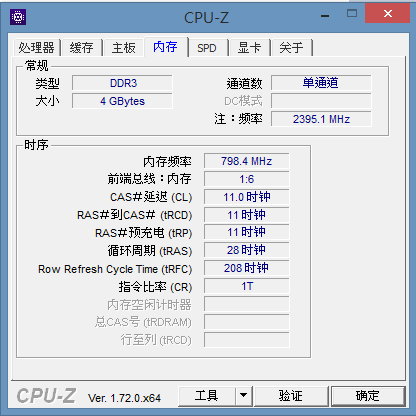The width and height of the screenshot is (416, 416).
Task: Go to the SPD tab
Action: point(207,48)
